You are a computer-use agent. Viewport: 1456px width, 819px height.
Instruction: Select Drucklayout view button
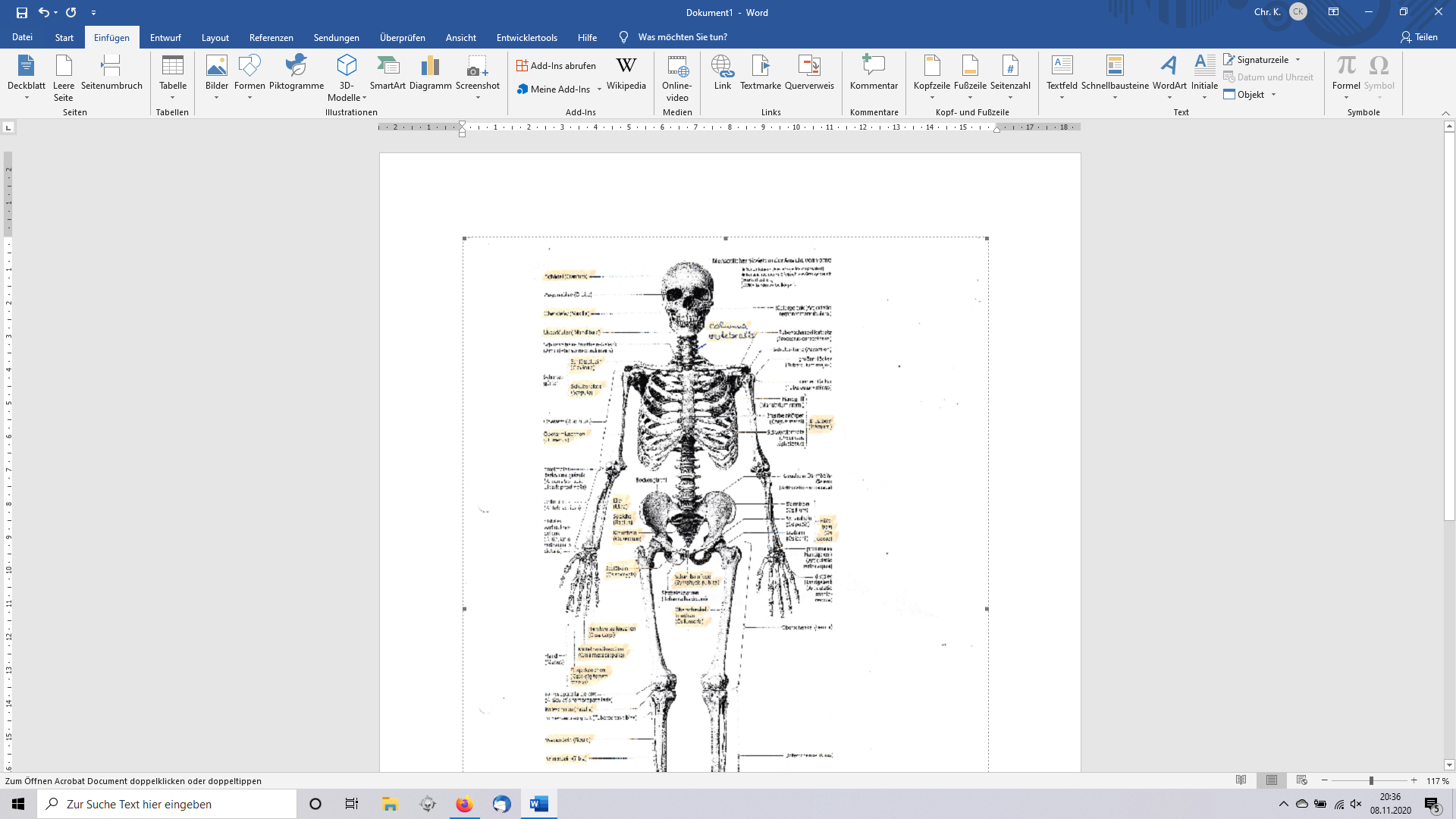[x=1272, y=780]
